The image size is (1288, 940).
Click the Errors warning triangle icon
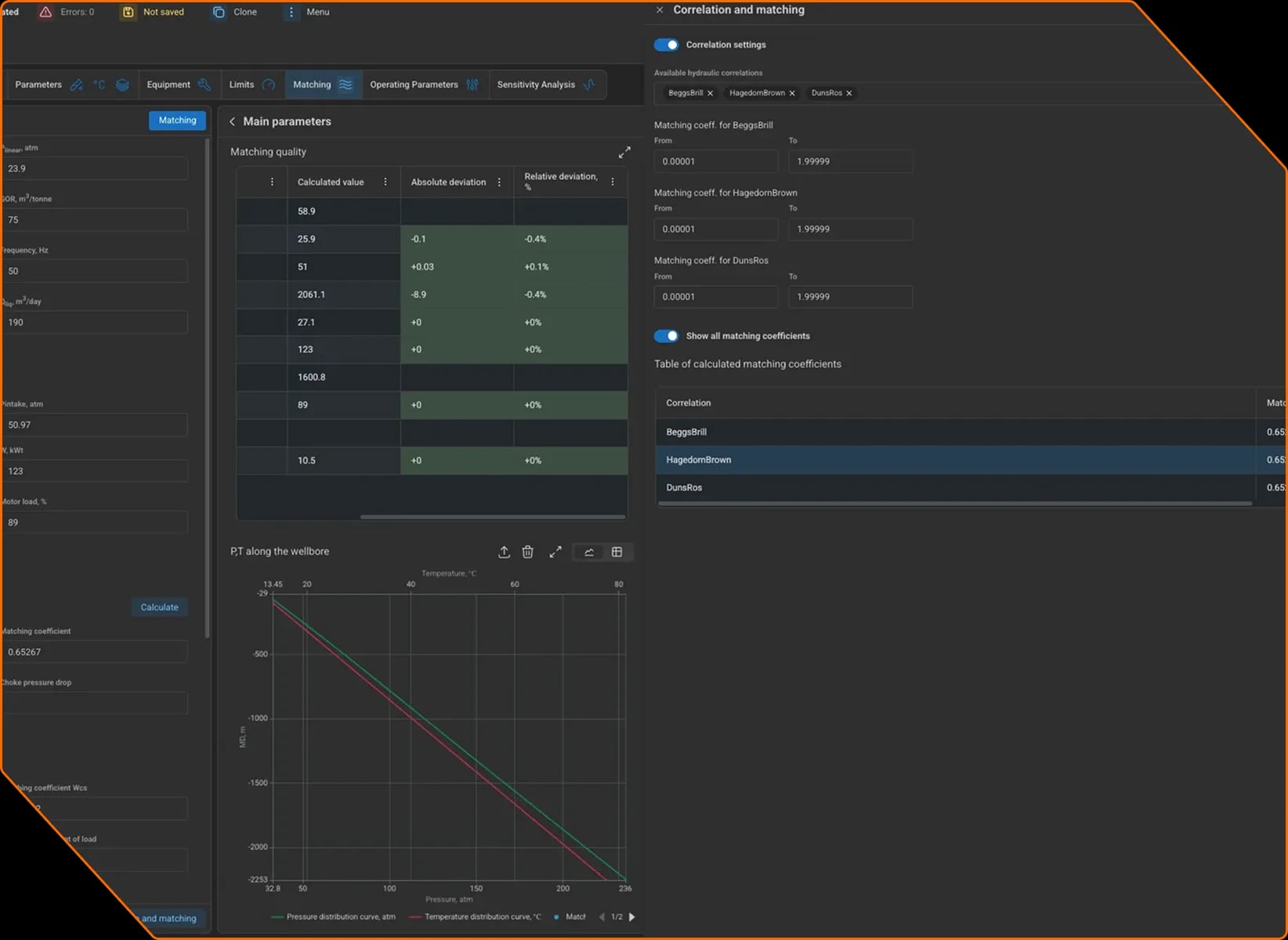coord(45,12)
